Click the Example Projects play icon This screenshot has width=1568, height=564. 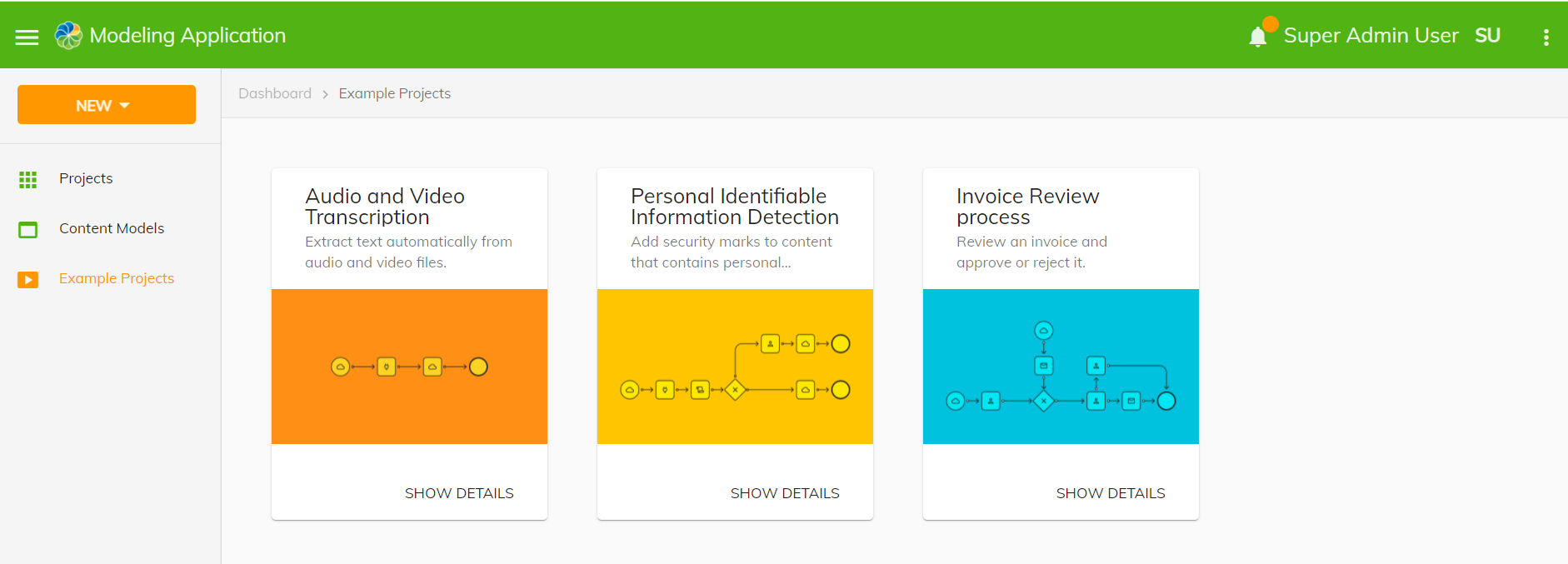[27, 279]
